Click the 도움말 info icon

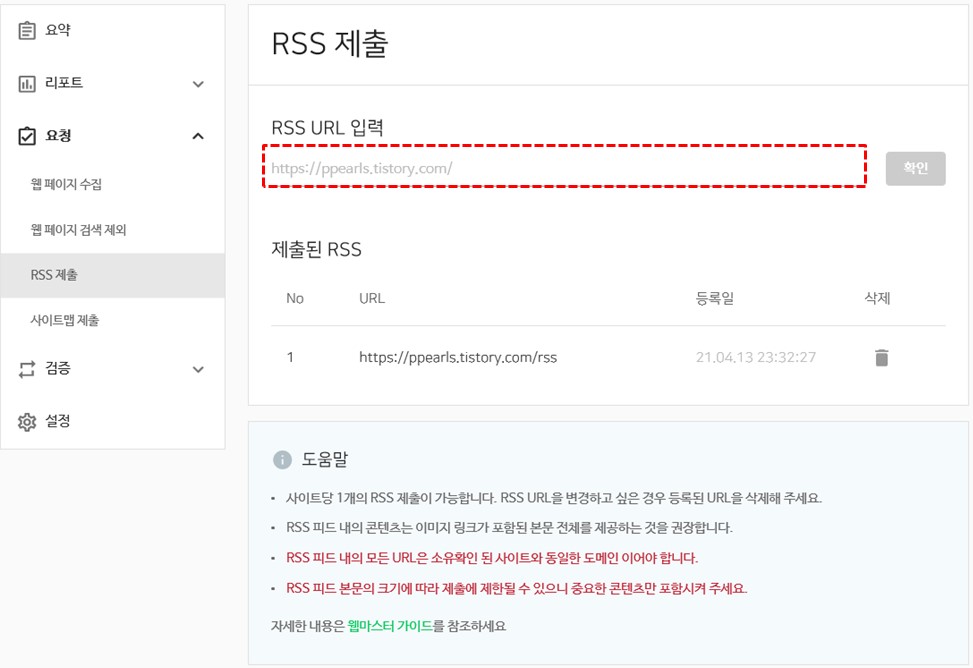[282, 460]
